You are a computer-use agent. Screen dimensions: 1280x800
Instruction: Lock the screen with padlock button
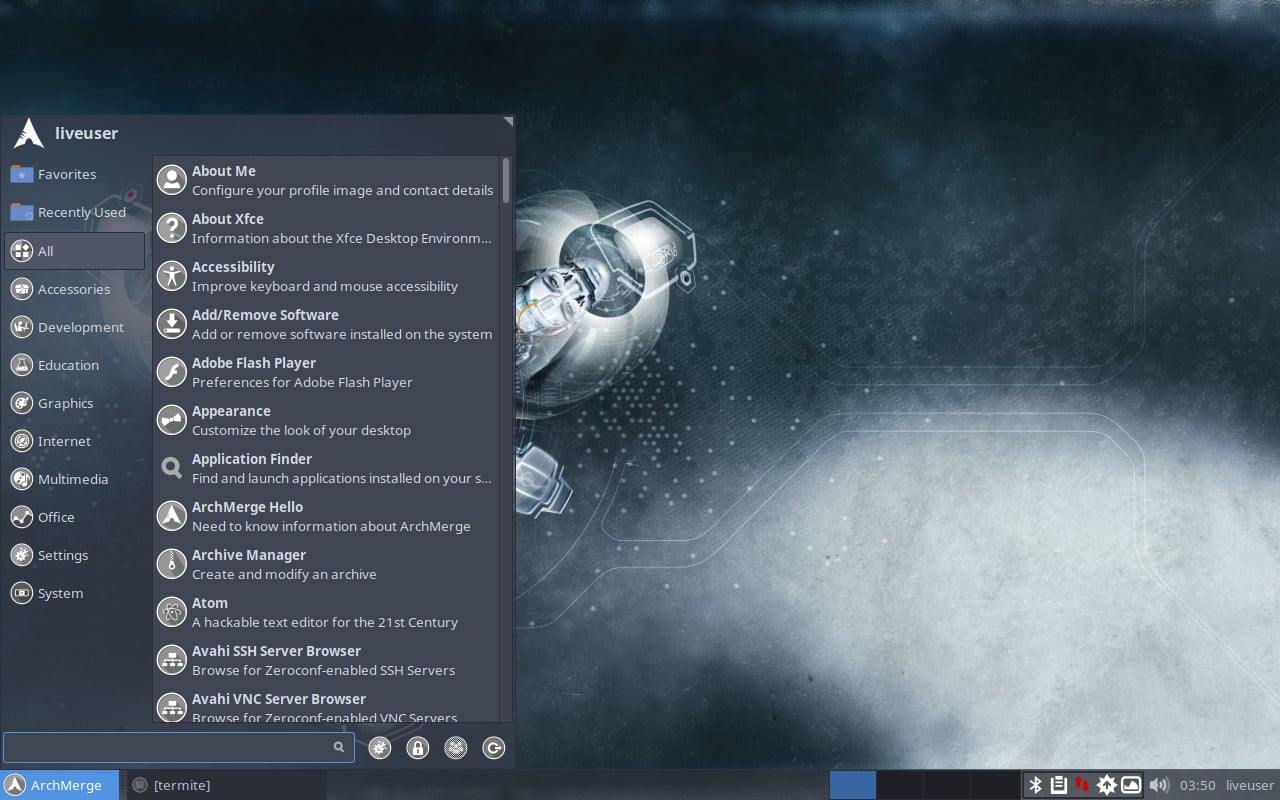[x=417, y=747]
